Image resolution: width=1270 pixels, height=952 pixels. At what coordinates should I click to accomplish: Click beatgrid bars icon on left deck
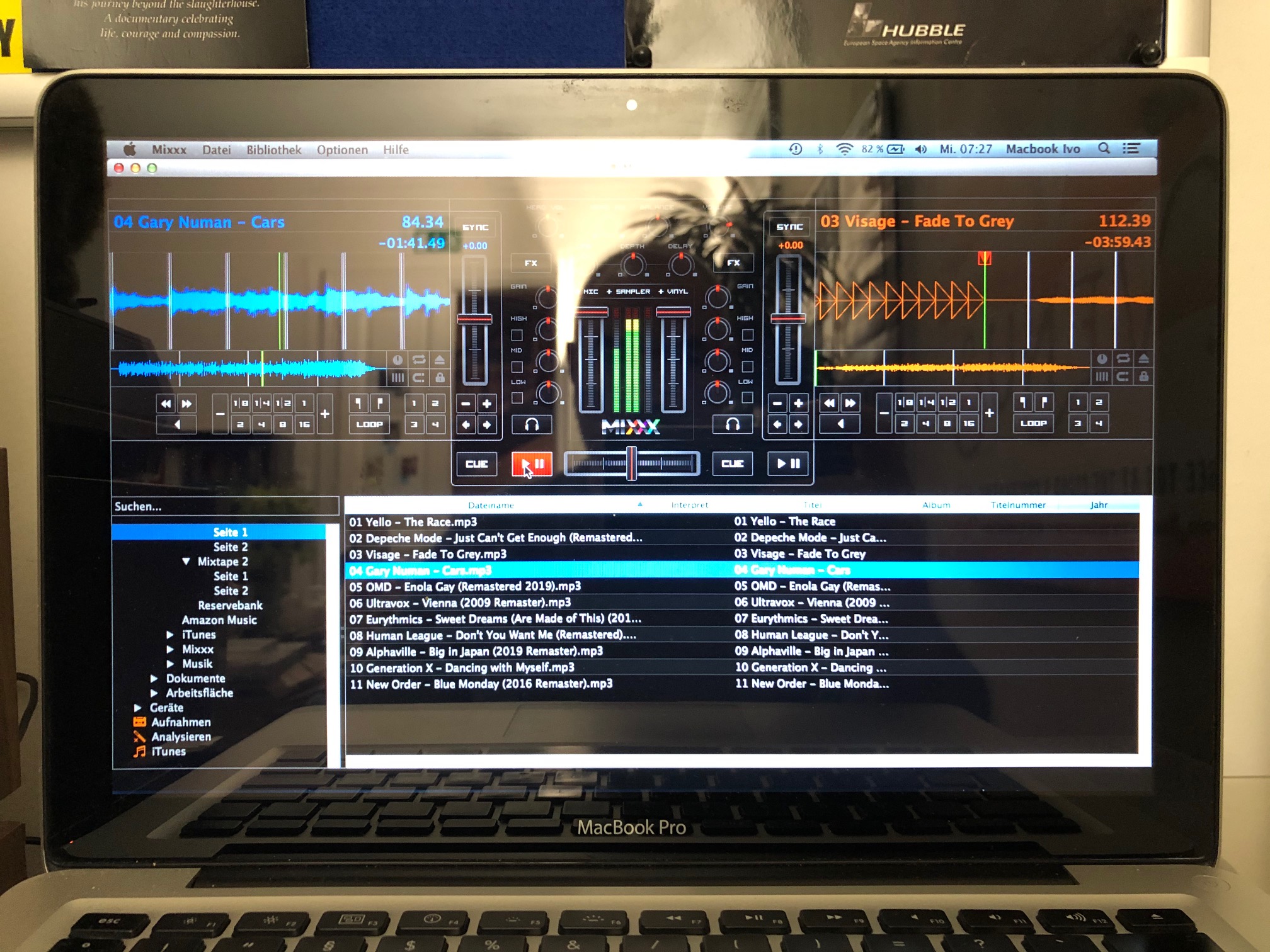coord(398,378)
